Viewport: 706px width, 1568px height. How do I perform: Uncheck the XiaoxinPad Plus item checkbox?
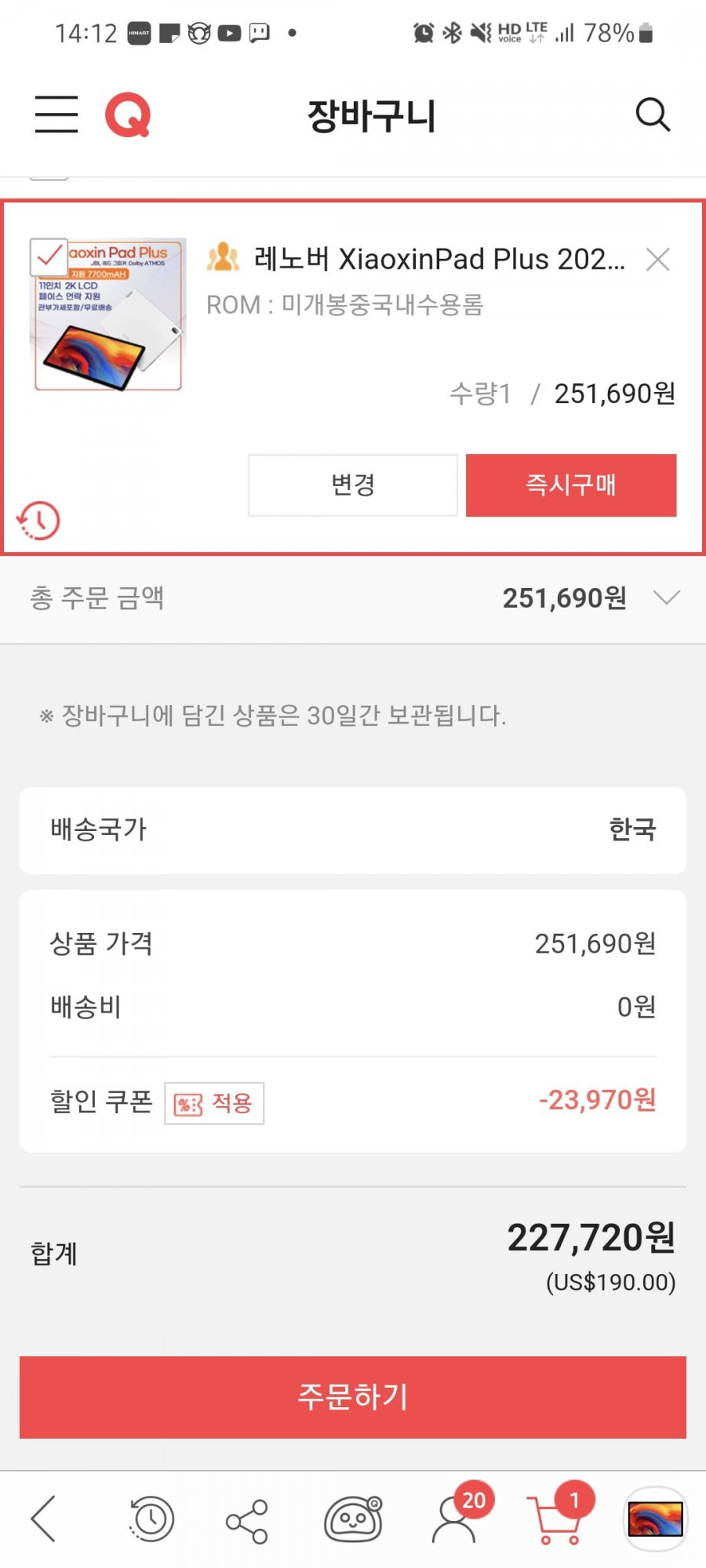tap(49, 257)
